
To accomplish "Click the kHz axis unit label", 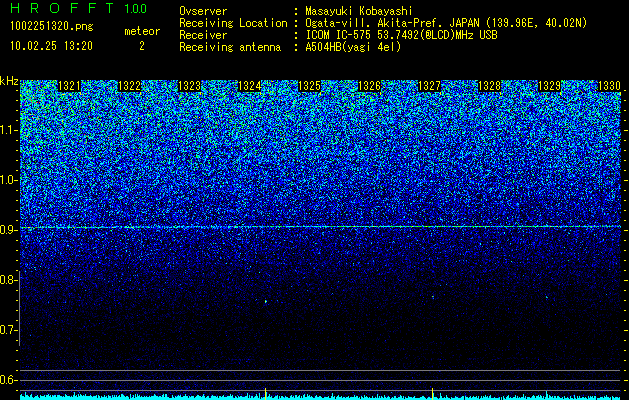I will [x=9, y=81].
